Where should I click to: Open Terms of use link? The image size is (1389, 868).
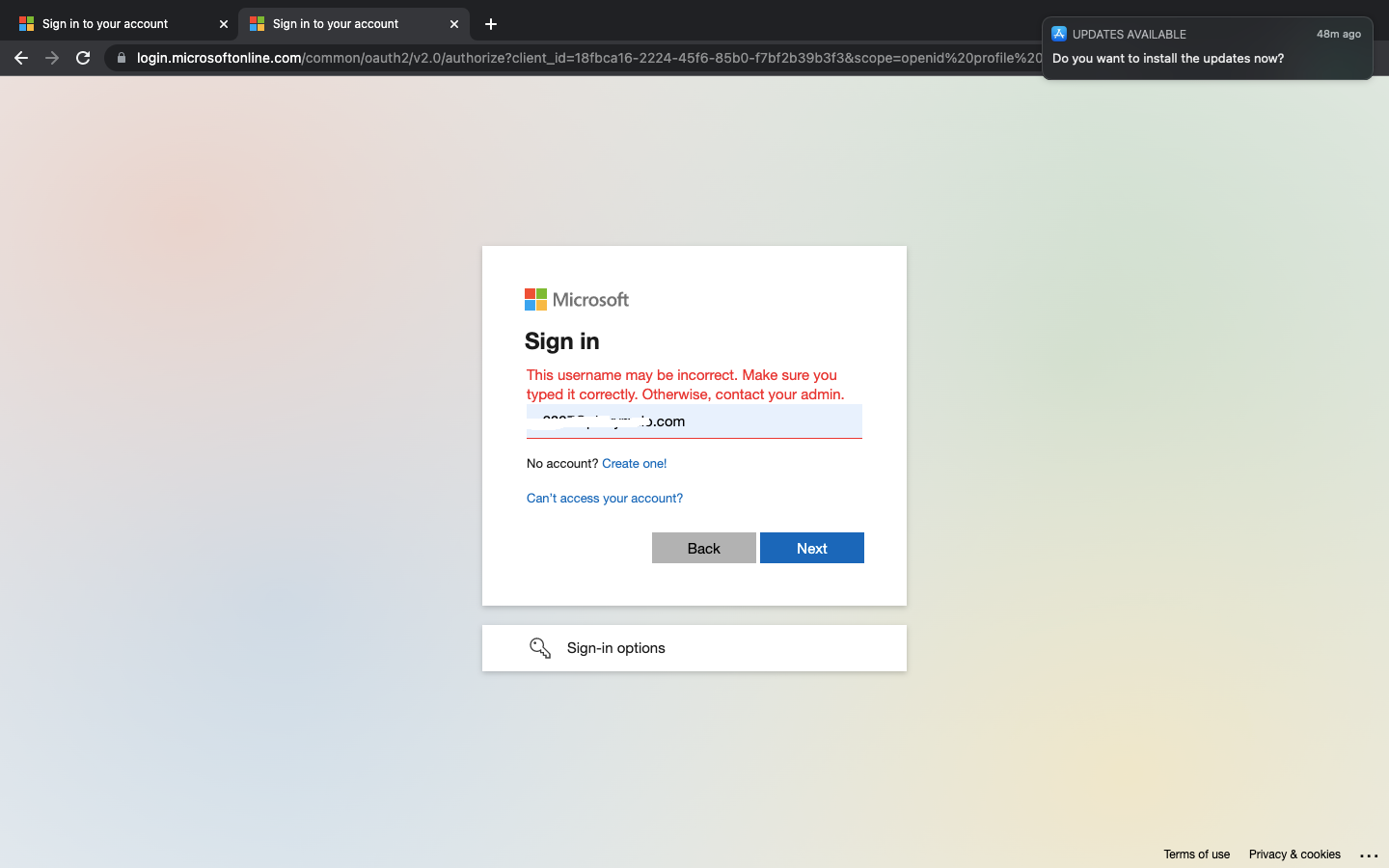1196,854
